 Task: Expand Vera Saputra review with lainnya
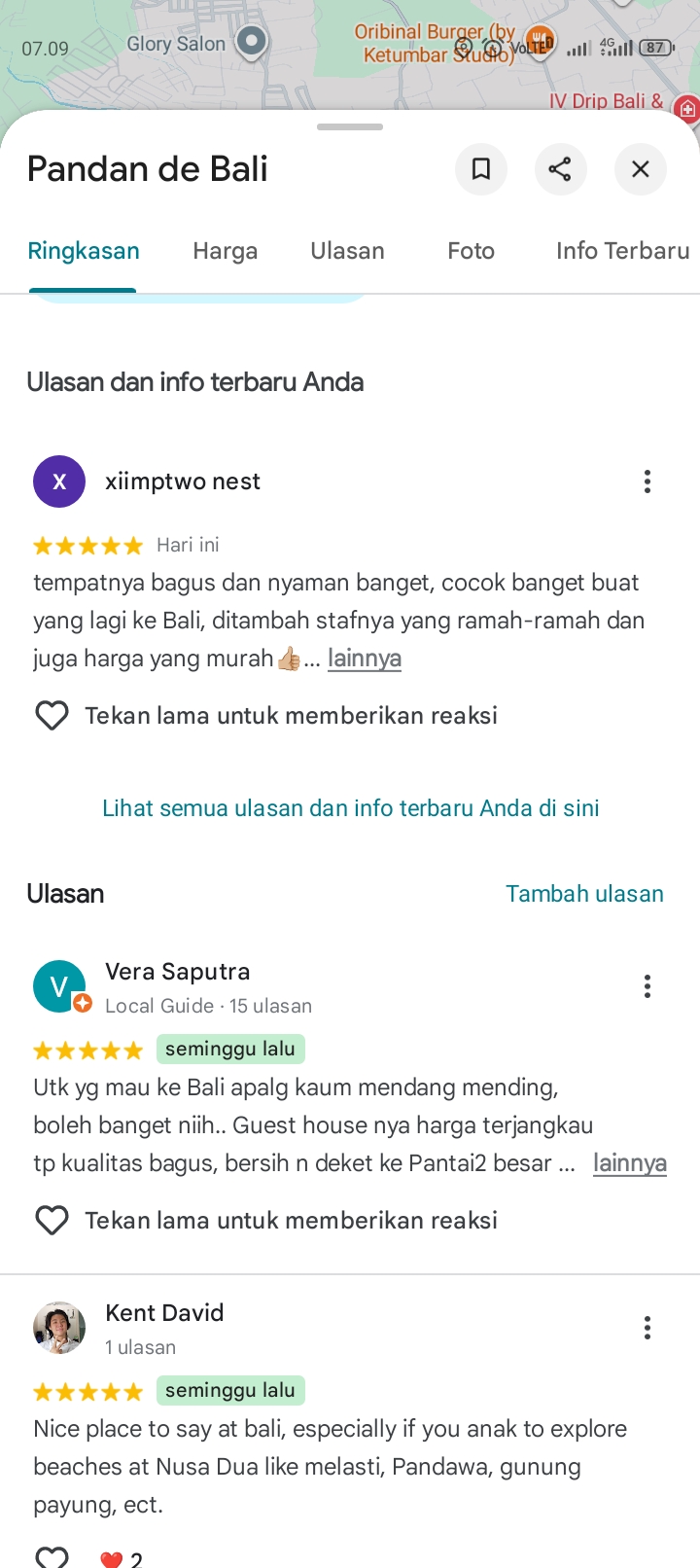(x=630, y=1163)
